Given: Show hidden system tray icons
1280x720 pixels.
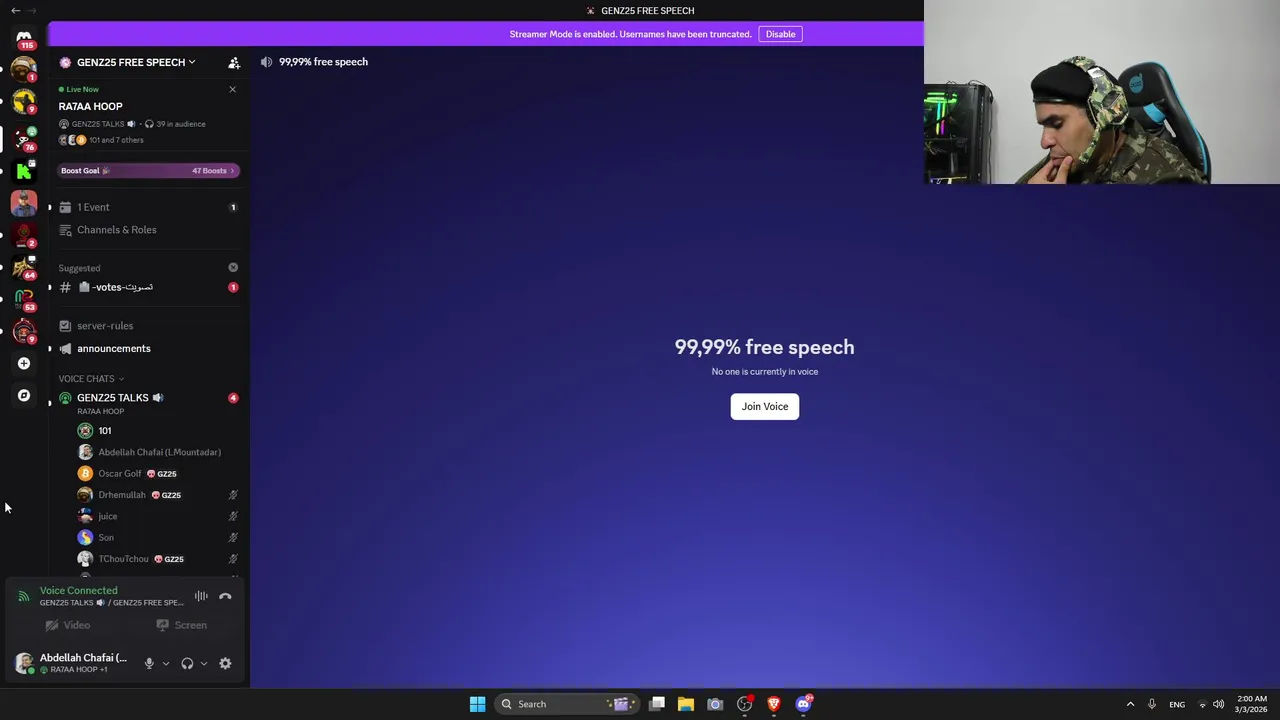Looking at the screenshot, I should (1131, 704).
